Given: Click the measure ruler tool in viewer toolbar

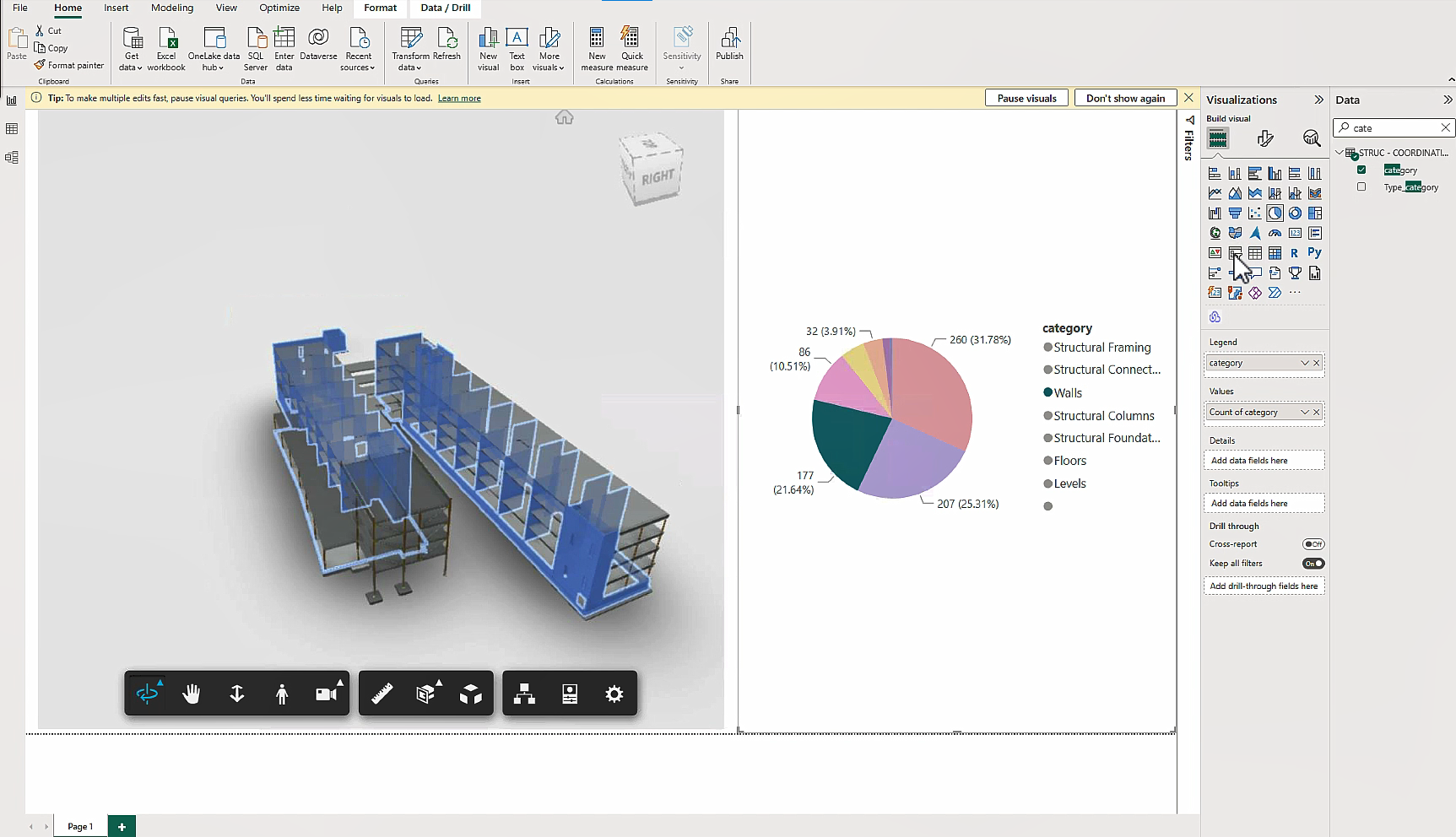Looking at the screenshot, I should coord(382,694).
